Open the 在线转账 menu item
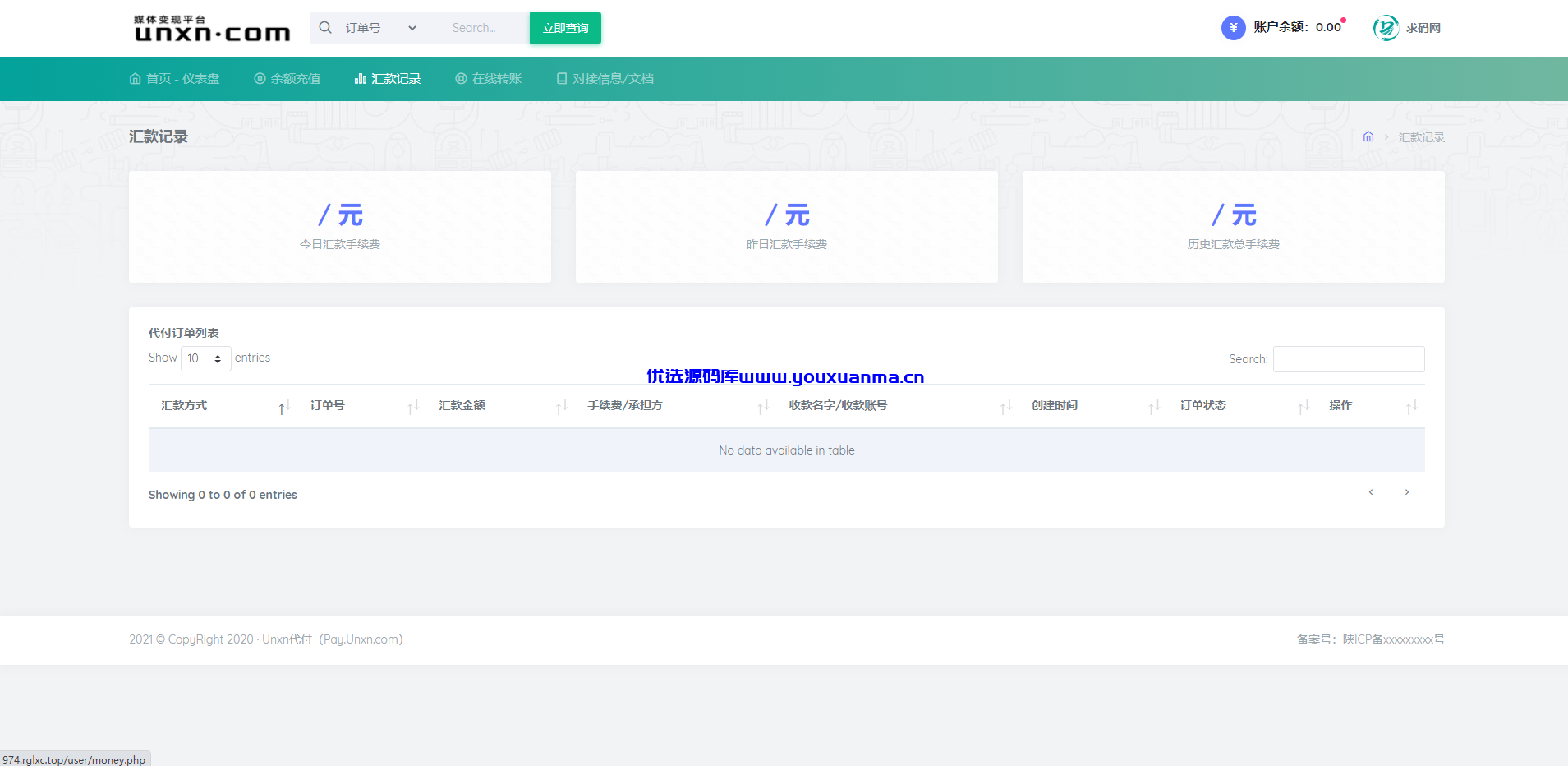1568x766 pixels. point(489,79)
